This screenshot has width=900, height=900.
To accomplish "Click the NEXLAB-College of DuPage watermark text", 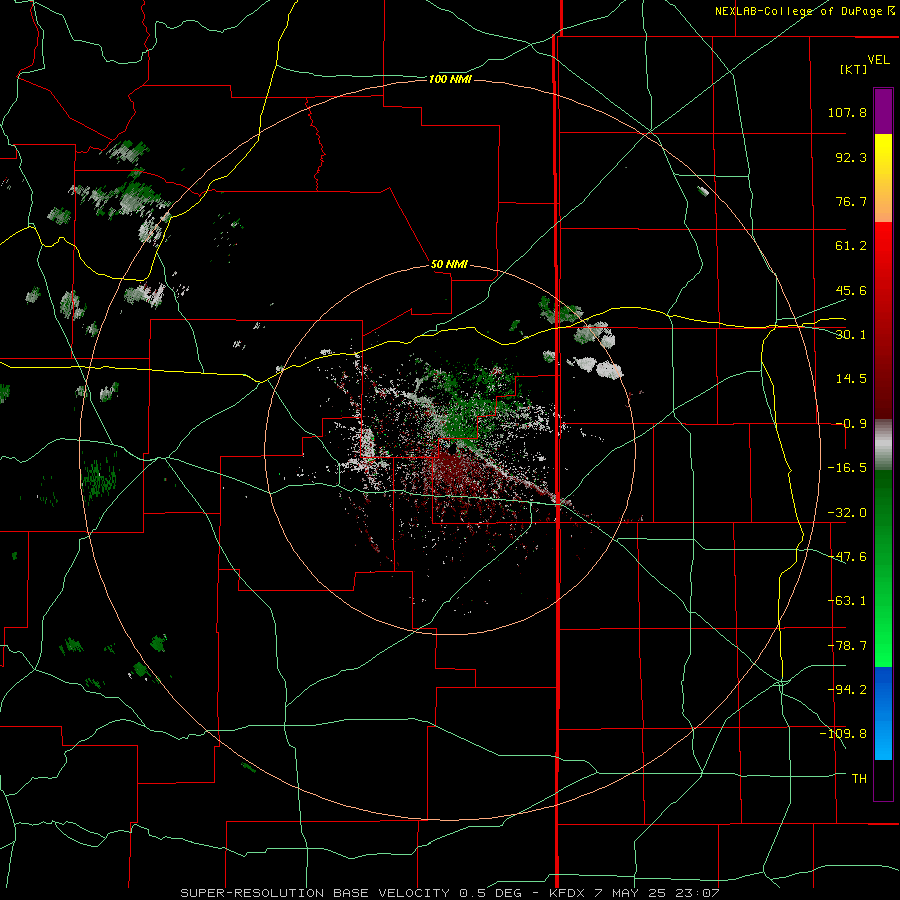I will [805, 11].
